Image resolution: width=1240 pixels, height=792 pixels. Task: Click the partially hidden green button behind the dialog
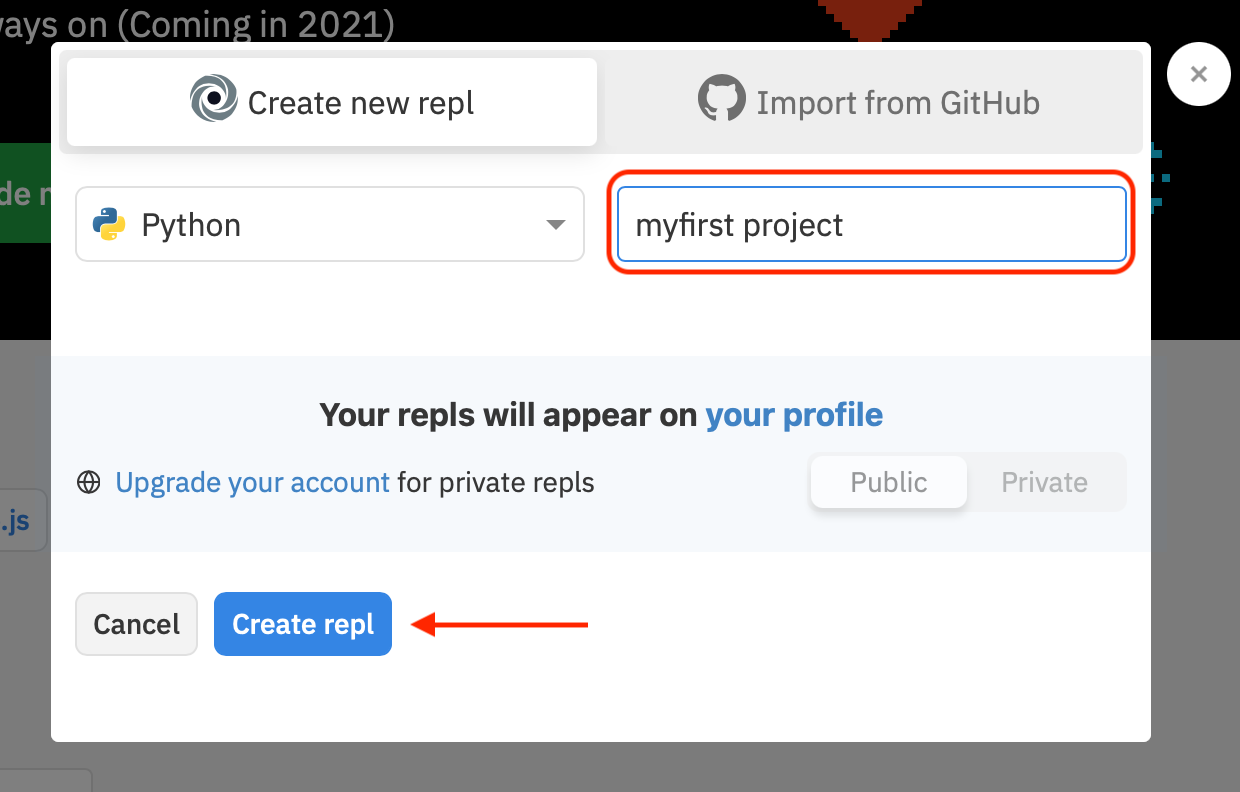(25, 193)
